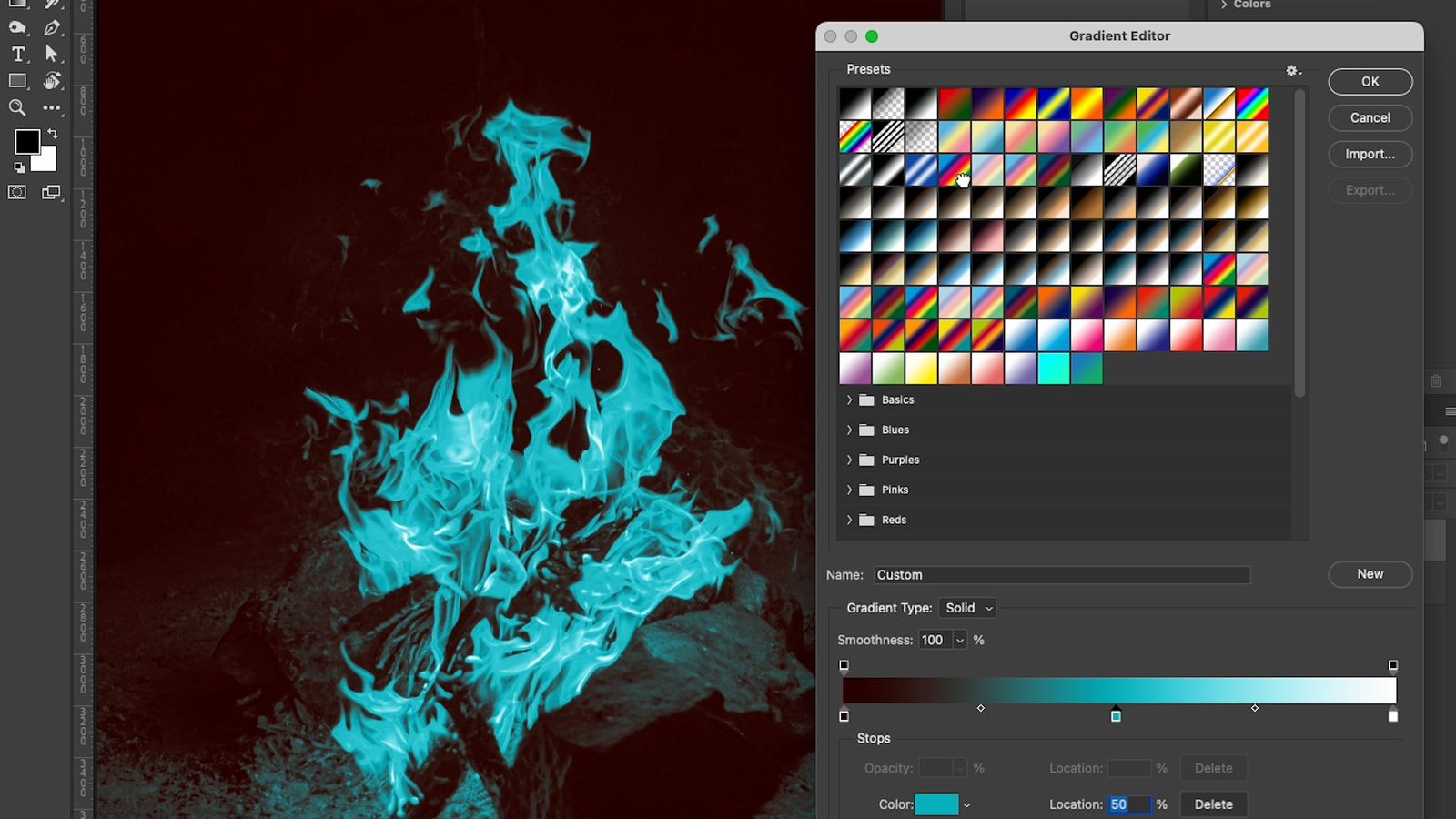Screen dimensions: 1456x819
Task: Open the gradient presets gear menu
Action: click(x=1291, y=70)
